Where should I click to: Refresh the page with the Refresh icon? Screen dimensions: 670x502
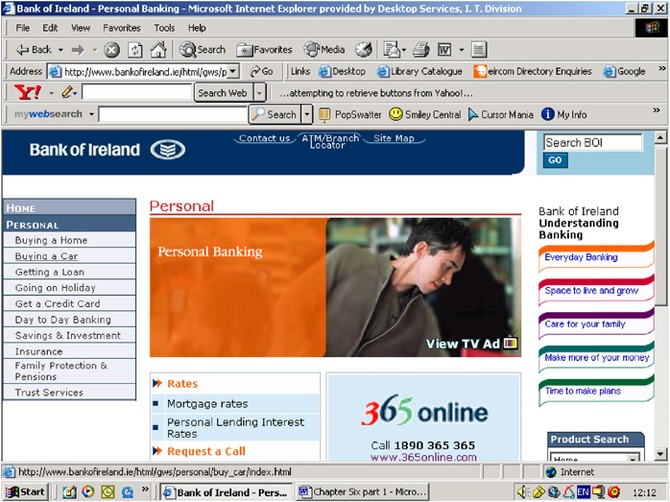coord(135,50)
